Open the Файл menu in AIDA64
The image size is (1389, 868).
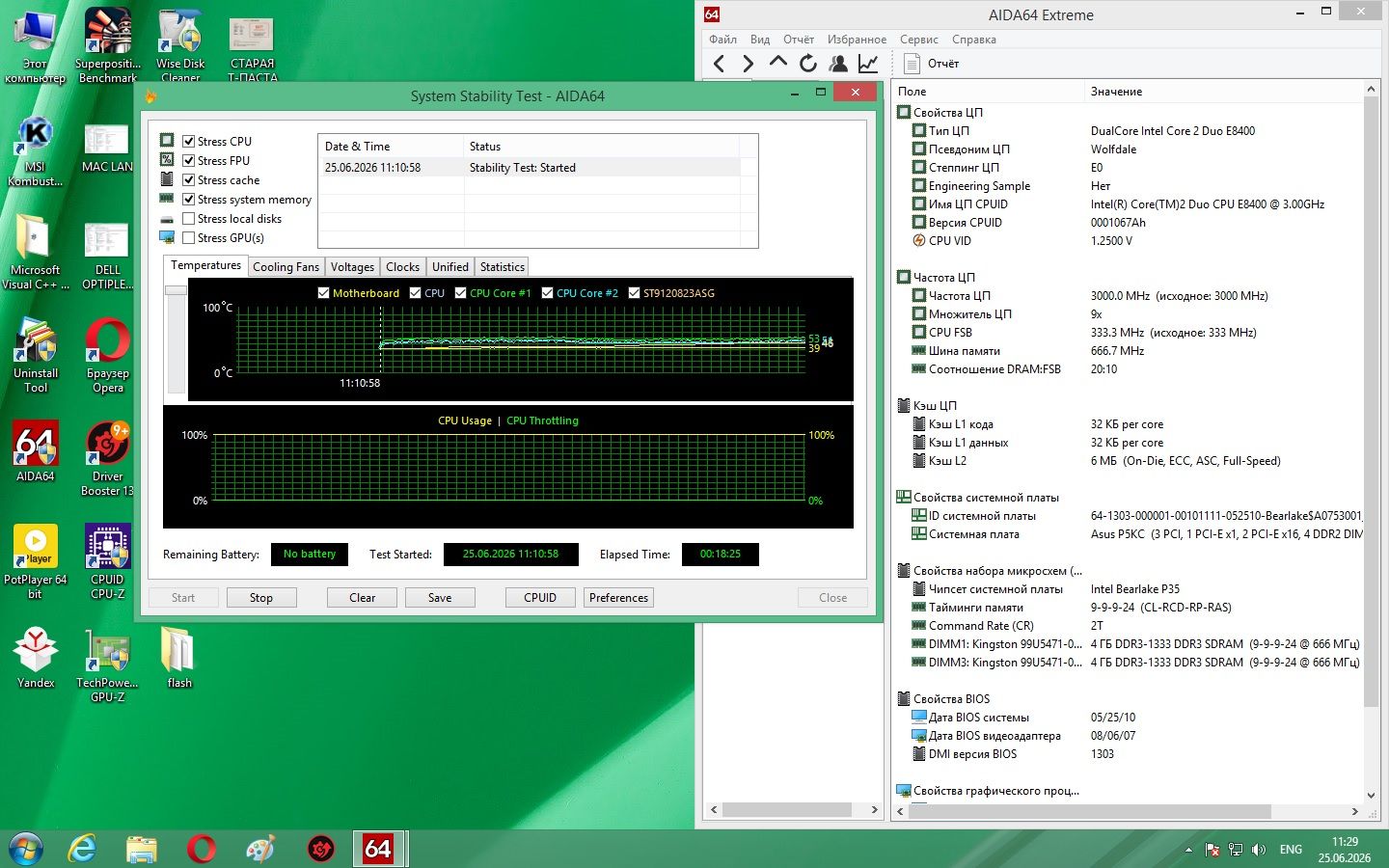722,40
